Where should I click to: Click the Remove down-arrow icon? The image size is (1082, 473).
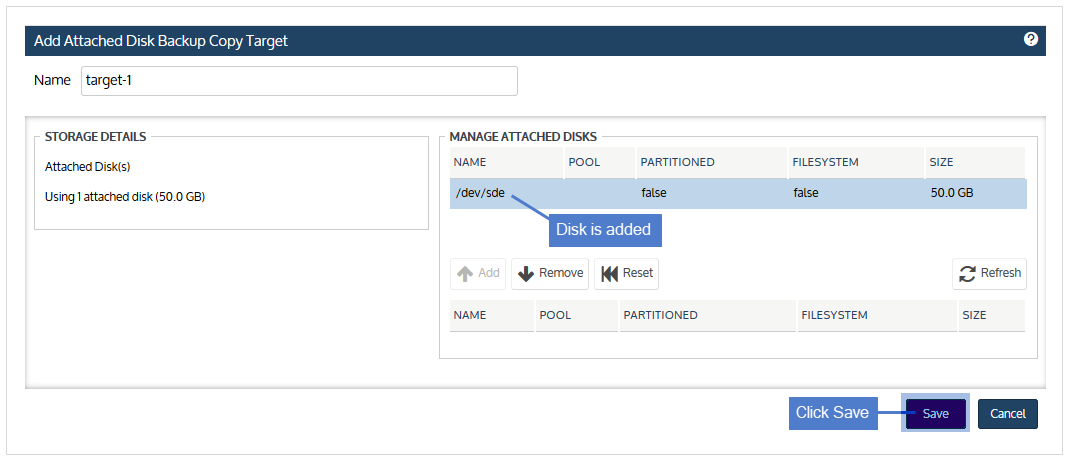(526, 274)
